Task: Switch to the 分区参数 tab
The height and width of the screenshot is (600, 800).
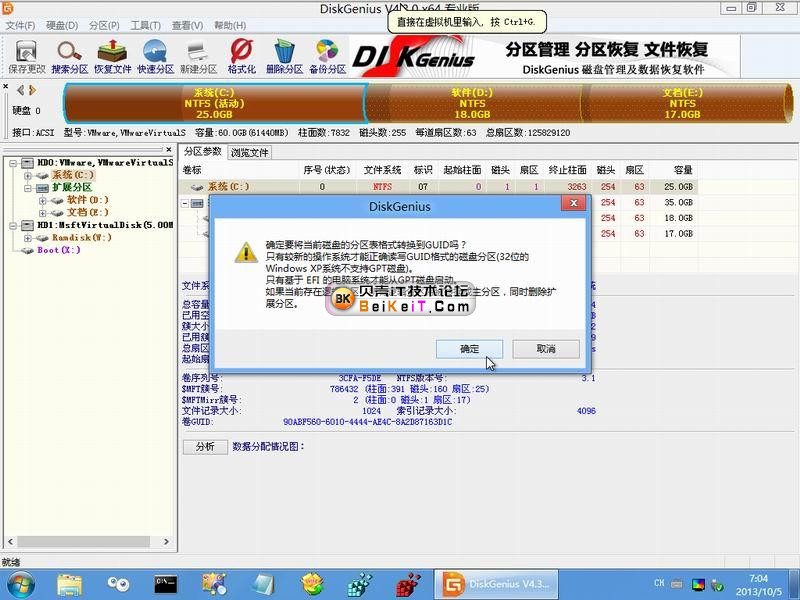Action: [x=203, y=152]
